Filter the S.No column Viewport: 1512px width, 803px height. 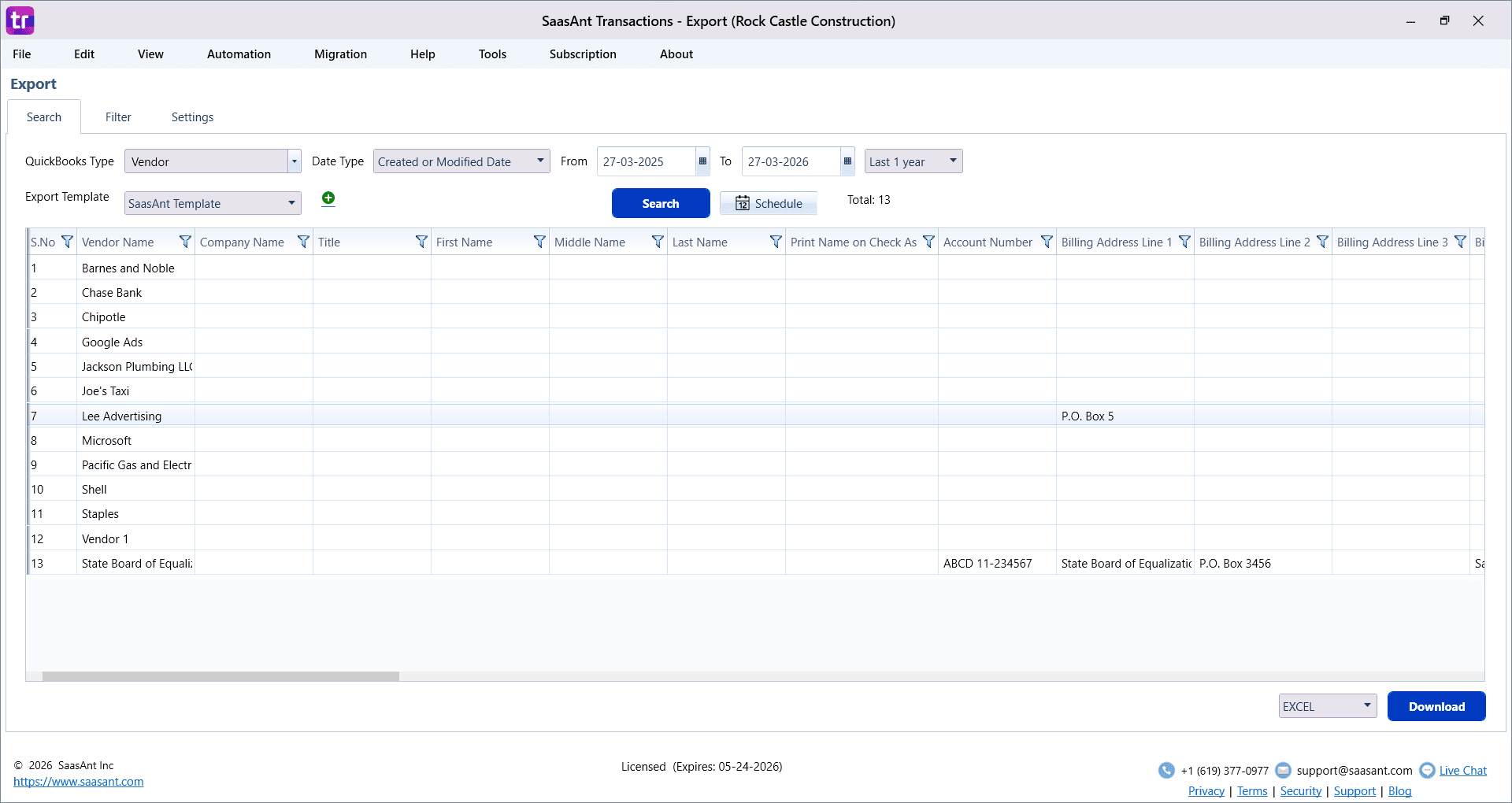67,242
